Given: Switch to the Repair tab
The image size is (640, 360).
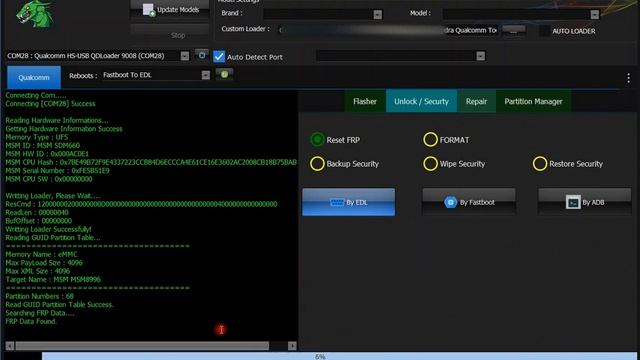Looking at the screenshot, I should (x=476, y=101).
